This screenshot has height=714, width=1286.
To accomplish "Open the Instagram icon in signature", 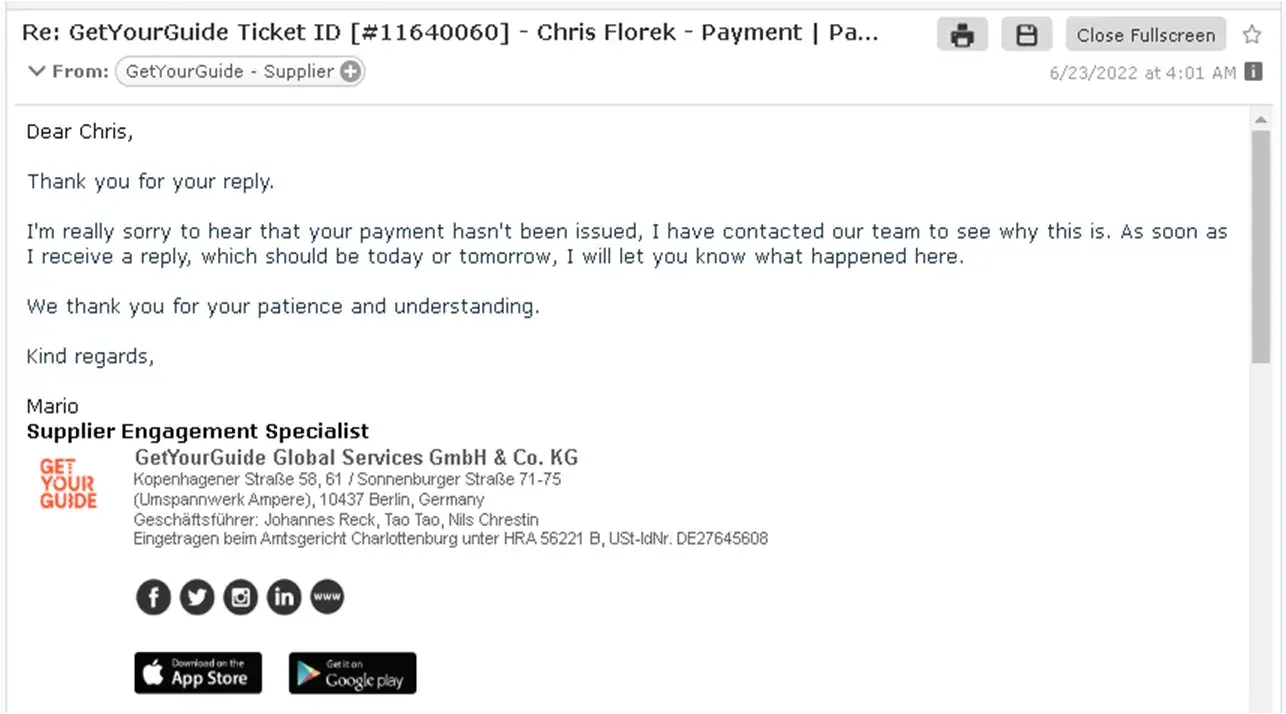I will 240,598.
